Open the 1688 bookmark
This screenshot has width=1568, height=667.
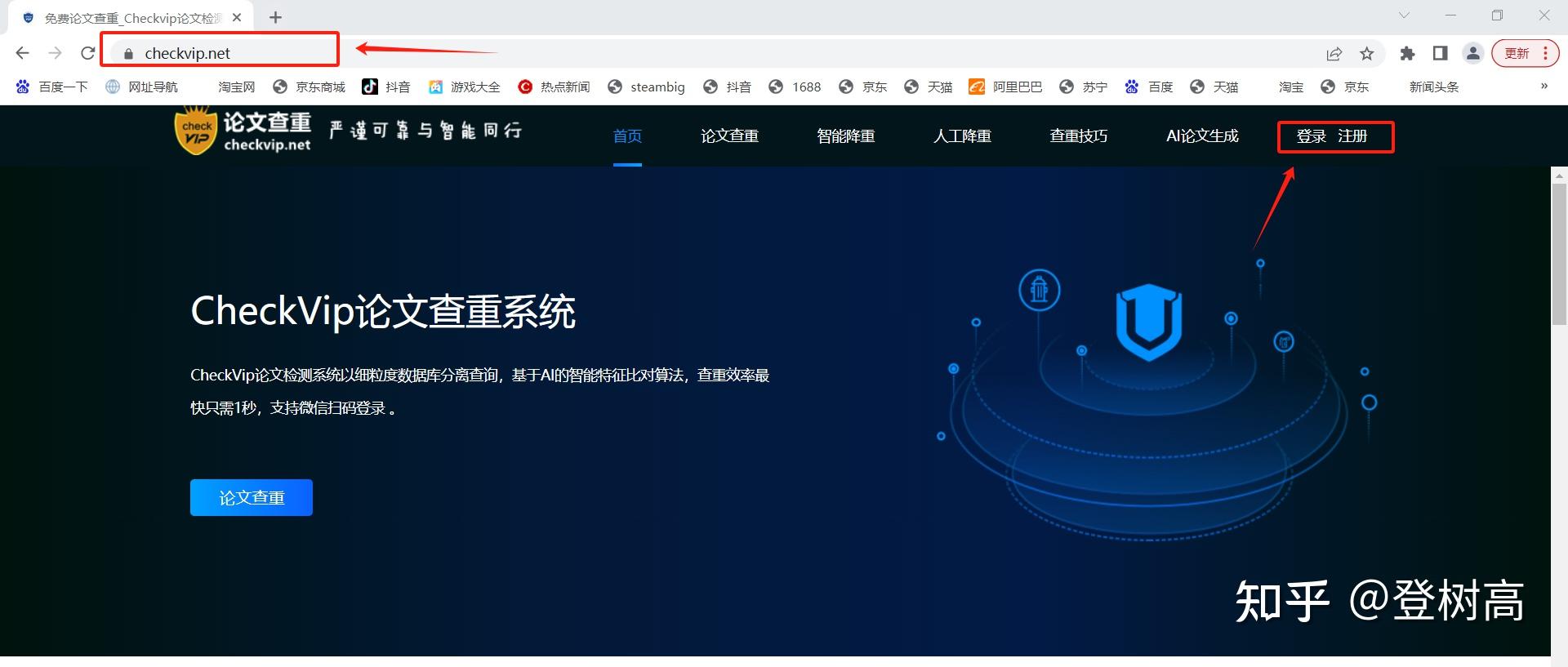(795, 87)
